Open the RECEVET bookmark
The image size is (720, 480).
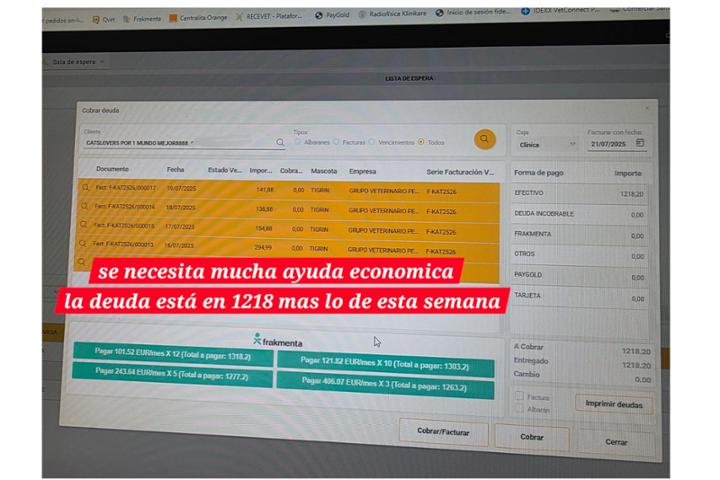pyautogui.click(x=269, y=17)
